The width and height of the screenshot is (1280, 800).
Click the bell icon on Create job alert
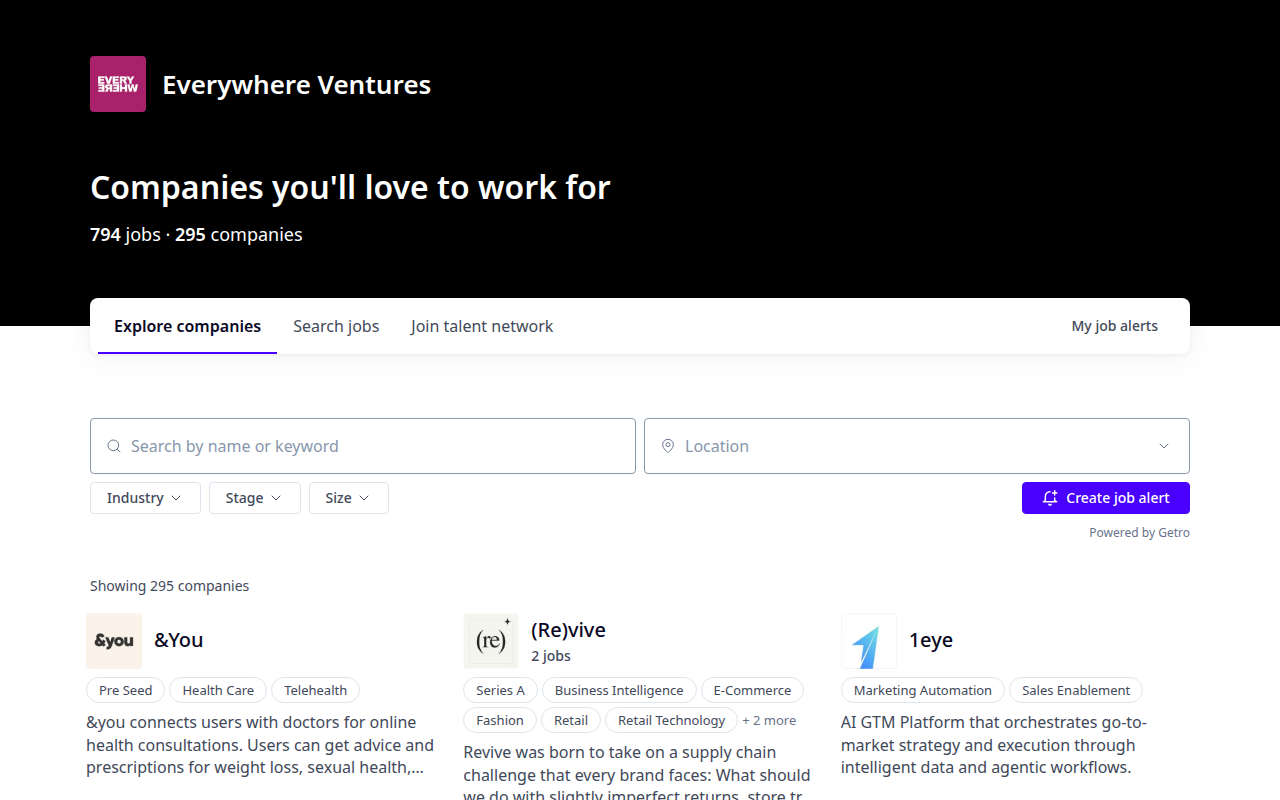[x=1050, y=498]
